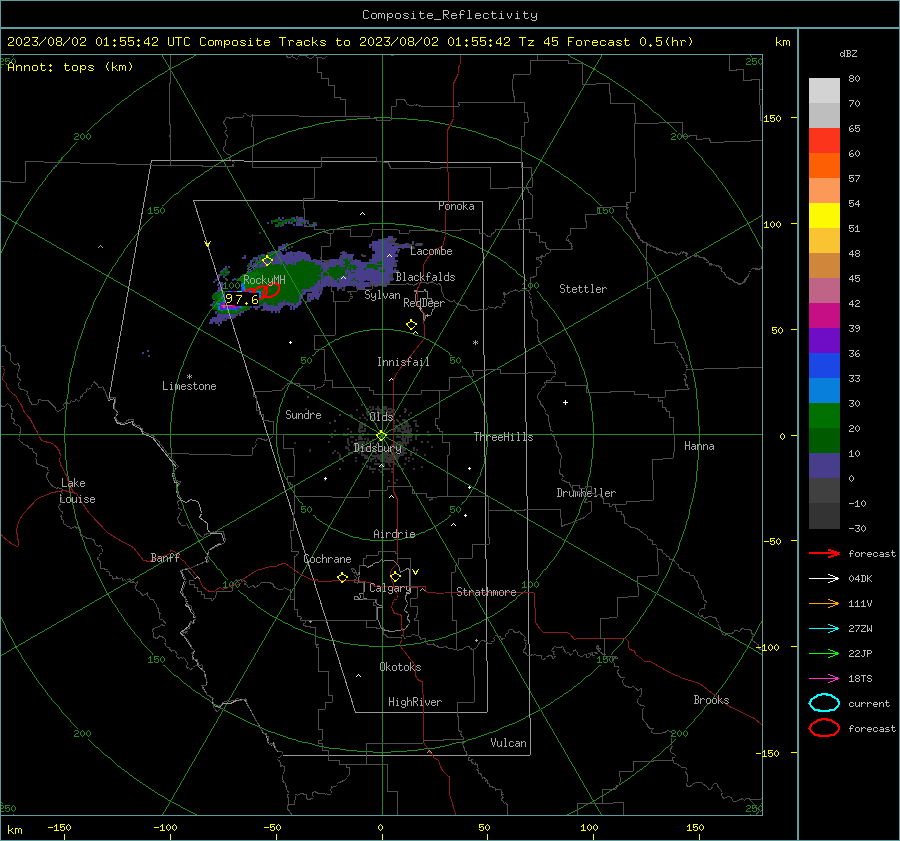Click the cyan current ellipse legend symbol
The width and height of the screenshot is (900, 841).
coord(824,703)
